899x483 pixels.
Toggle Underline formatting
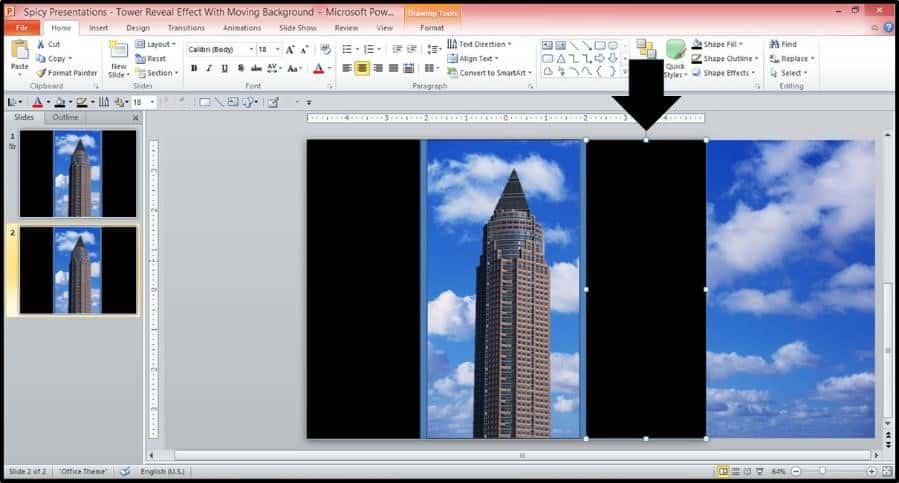pyautogui.click(x=224, y=68)
